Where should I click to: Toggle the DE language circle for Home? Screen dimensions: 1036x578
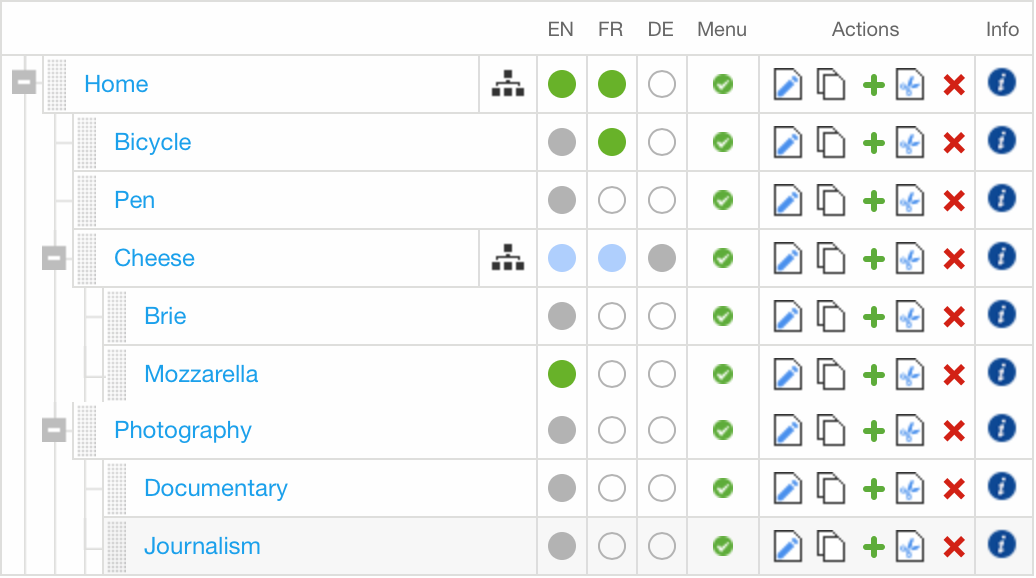coord(661,85)
